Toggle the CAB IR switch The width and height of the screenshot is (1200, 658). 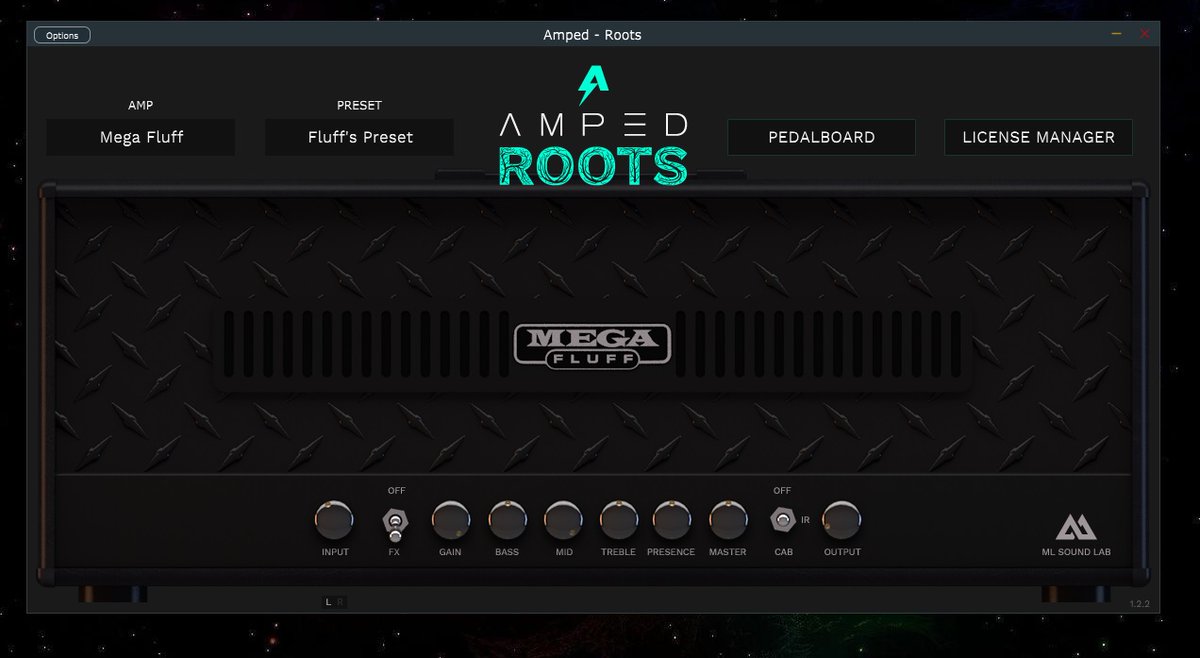tap(782, 520)
